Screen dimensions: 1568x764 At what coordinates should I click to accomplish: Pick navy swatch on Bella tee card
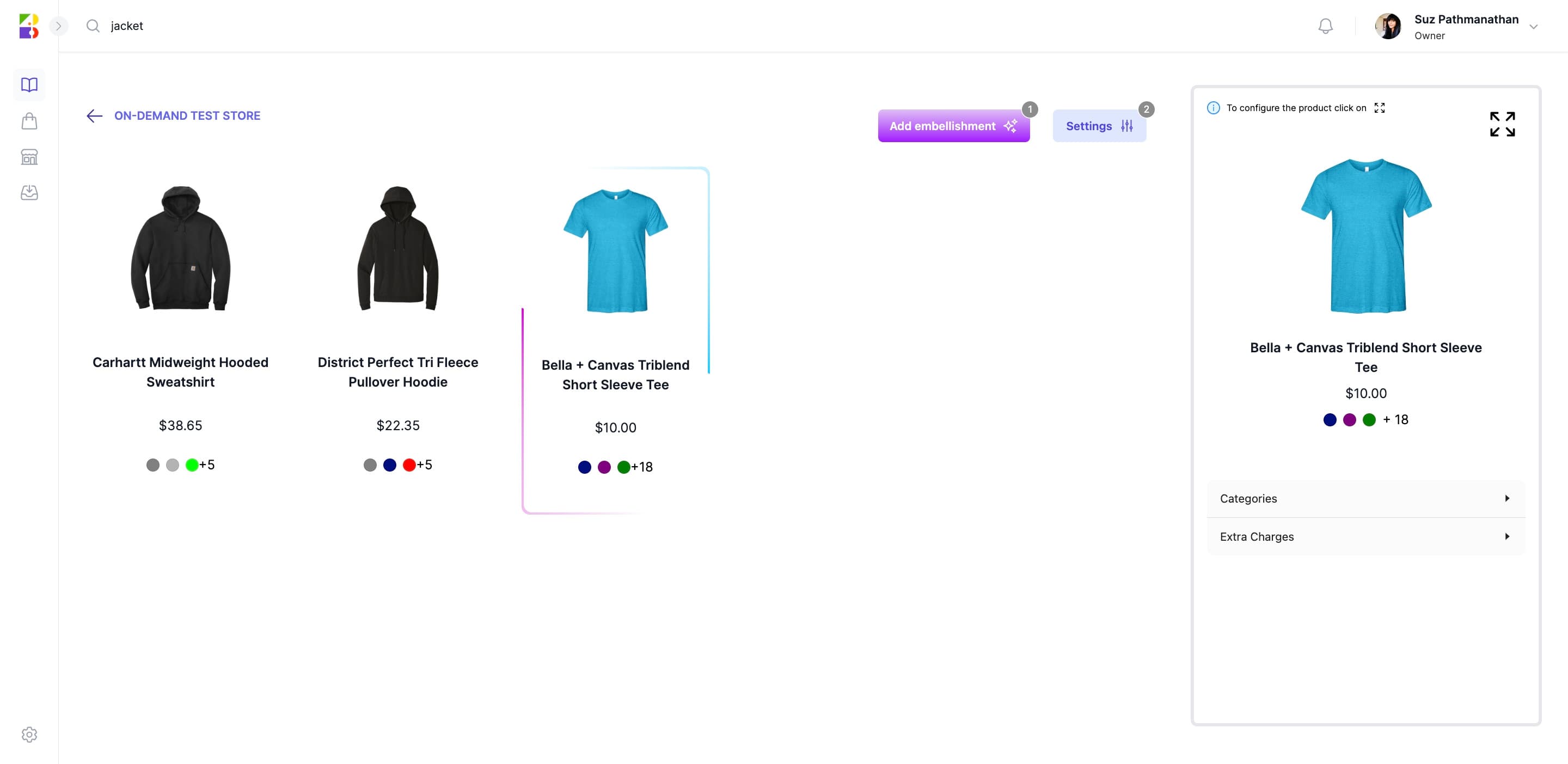(x=584, y=468)
